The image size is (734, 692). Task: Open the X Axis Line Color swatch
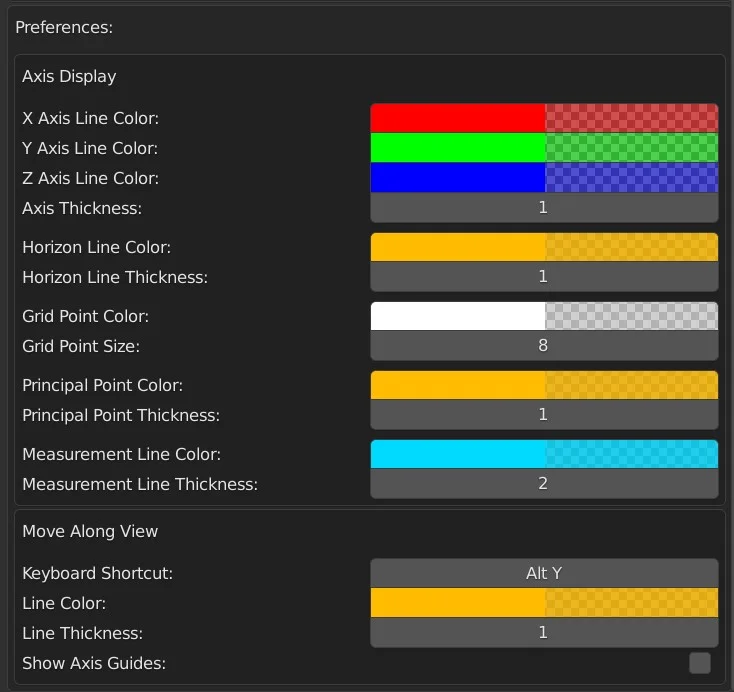coord(544,118)
